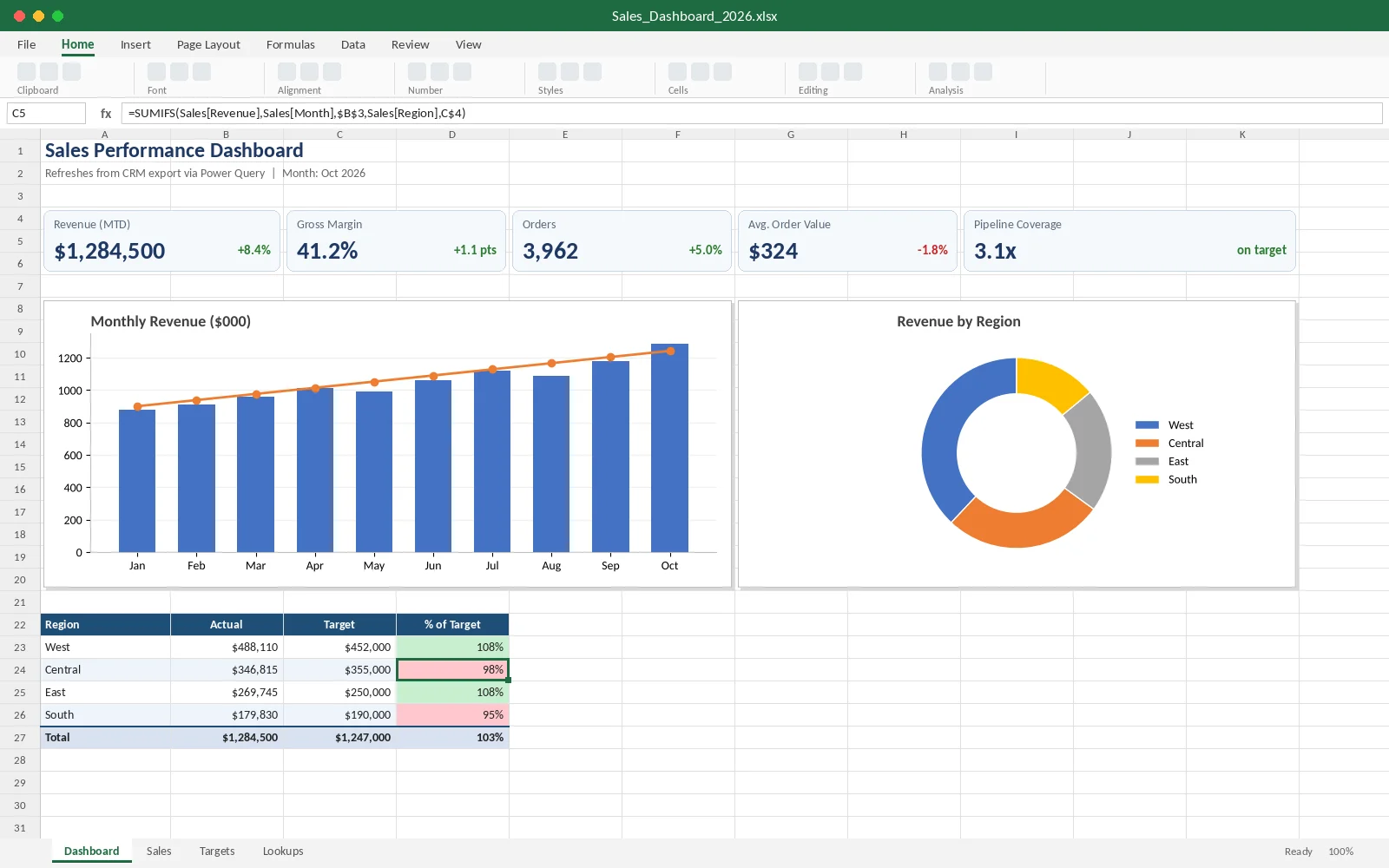This screenshot has height=868, width=1389.
Task: Click the last icon in Font group
Action: pos(202,72)
